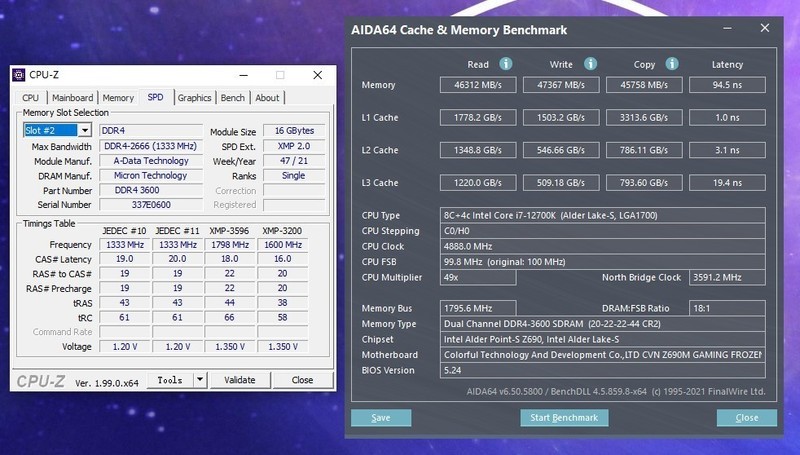Click Module Manuf. A-Data Technology field
The width and height of the screenshot is (800, 455).
(151, 161)
